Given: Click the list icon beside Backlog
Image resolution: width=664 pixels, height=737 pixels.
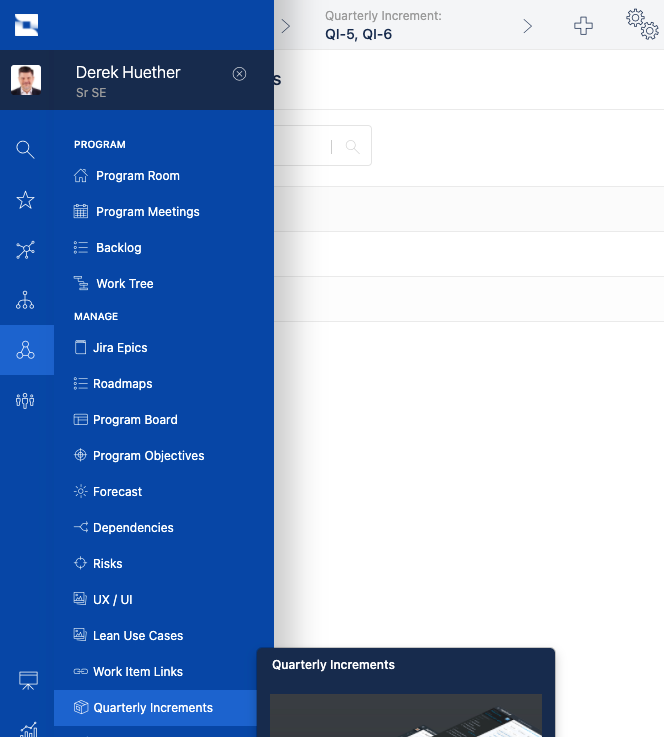Looking at the screenshot, I should 81,247.
